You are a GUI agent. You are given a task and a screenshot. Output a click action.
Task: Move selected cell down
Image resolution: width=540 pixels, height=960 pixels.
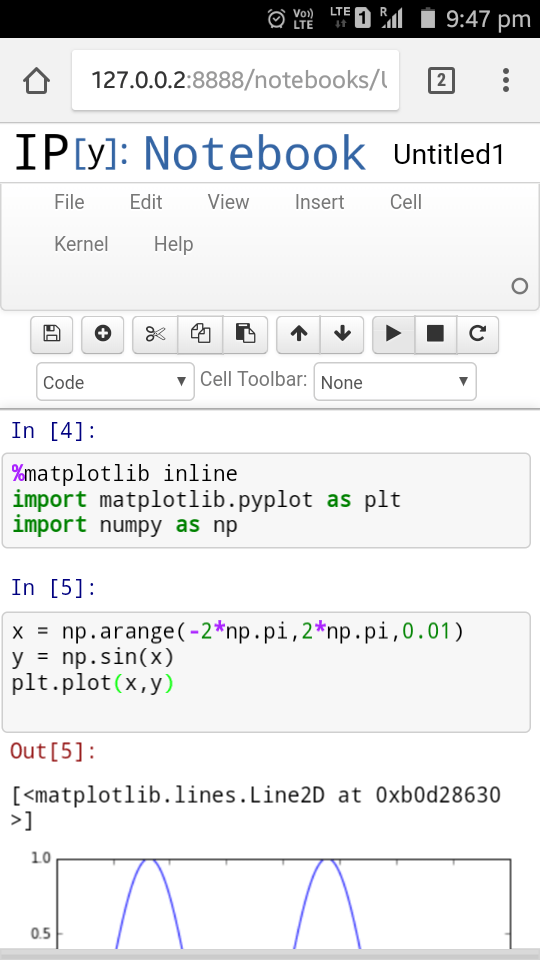(342, 334)
